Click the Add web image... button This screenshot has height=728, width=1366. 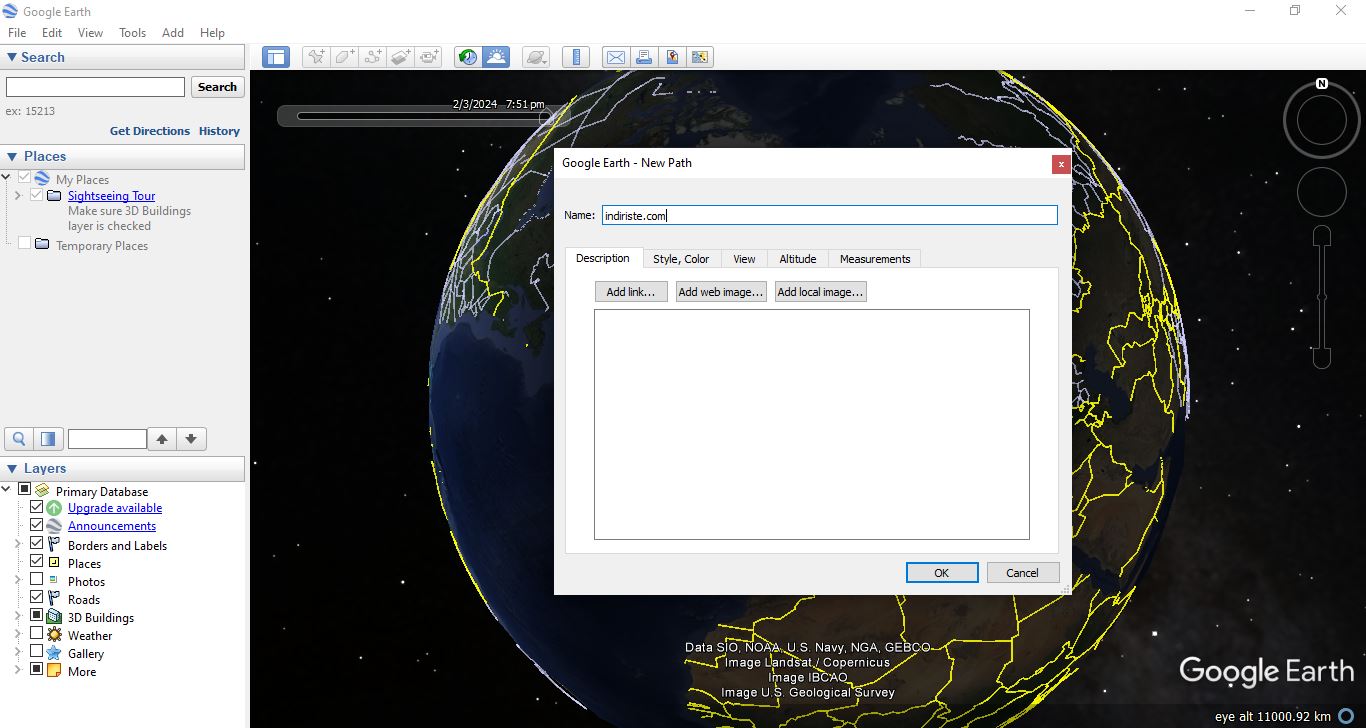coord(721,292)
